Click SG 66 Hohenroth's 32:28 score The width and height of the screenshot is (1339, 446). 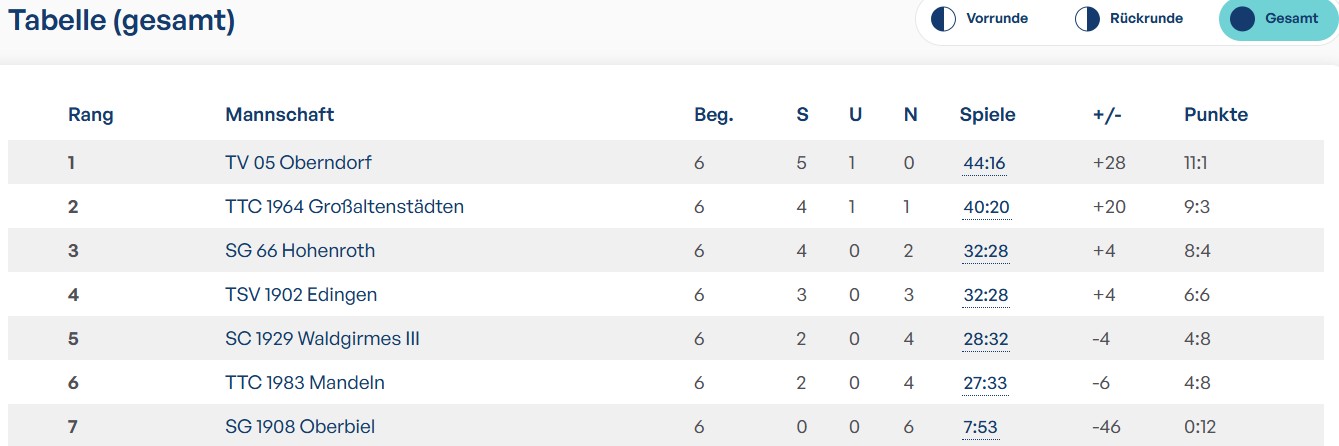click(985, 251)
